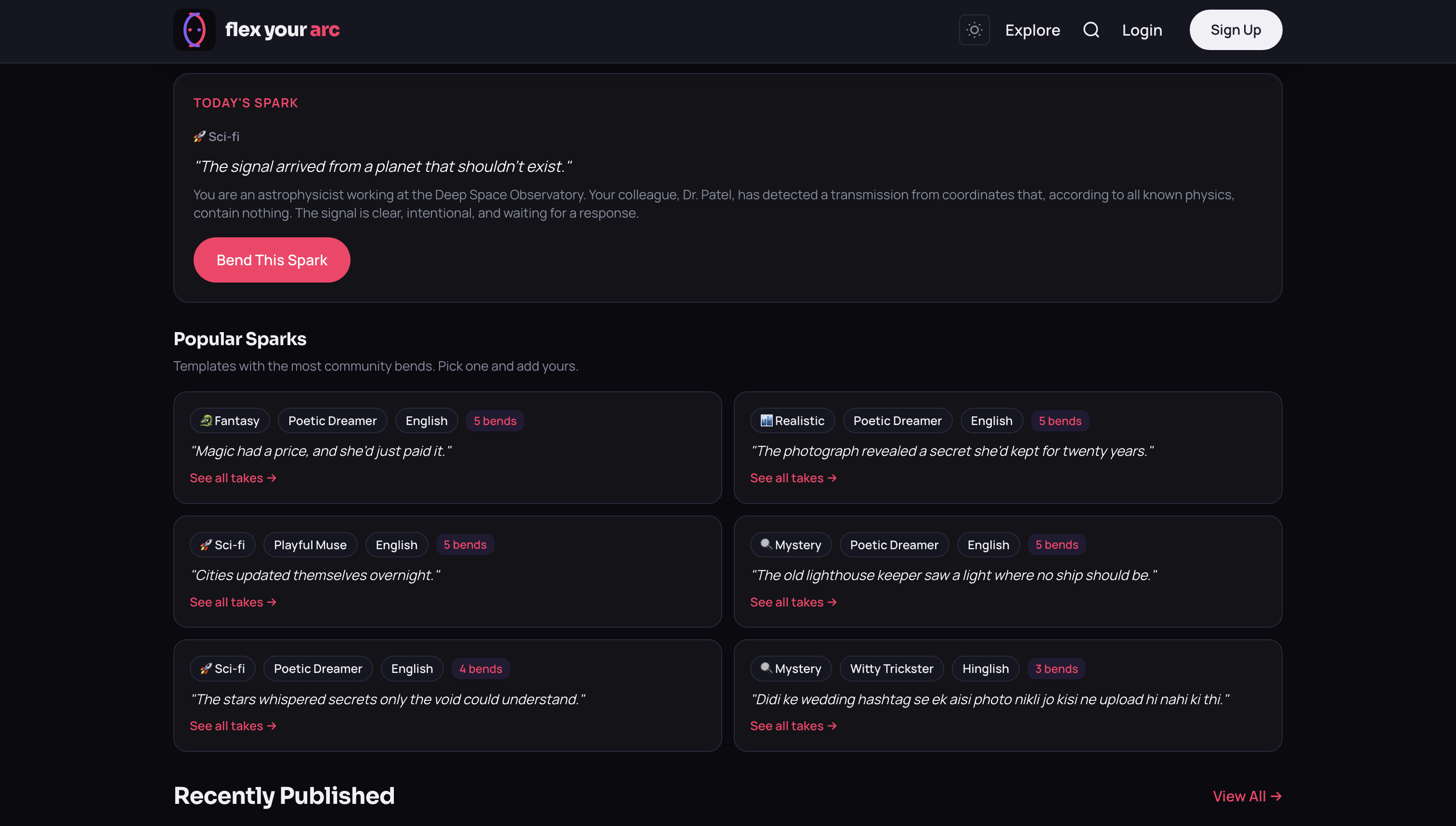Click the flex your arc logo icon
The width and height of the screenshot is (1456, 826).
pyautogui.click(x=194, y=29)
